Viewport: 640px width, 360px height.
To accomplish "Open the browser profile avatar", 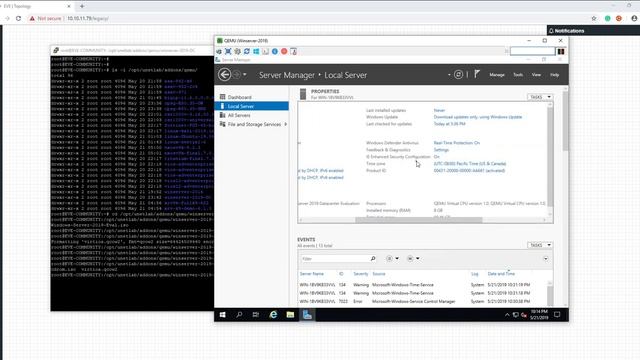I will tap(634, 18).
